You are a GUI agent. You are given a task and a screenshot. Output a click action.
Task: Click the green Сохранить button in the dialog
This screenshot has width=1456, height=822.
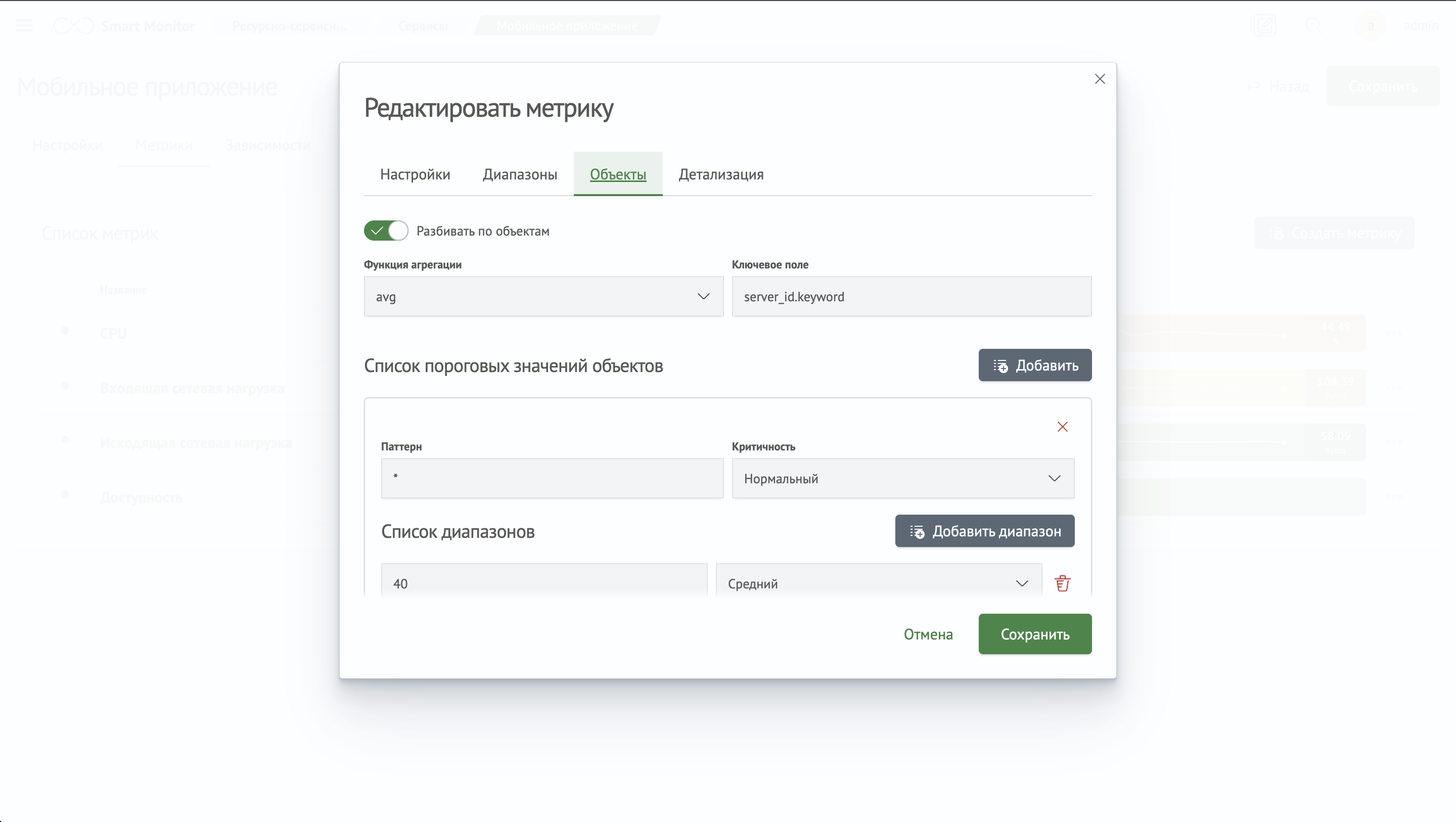point(1035,634)
